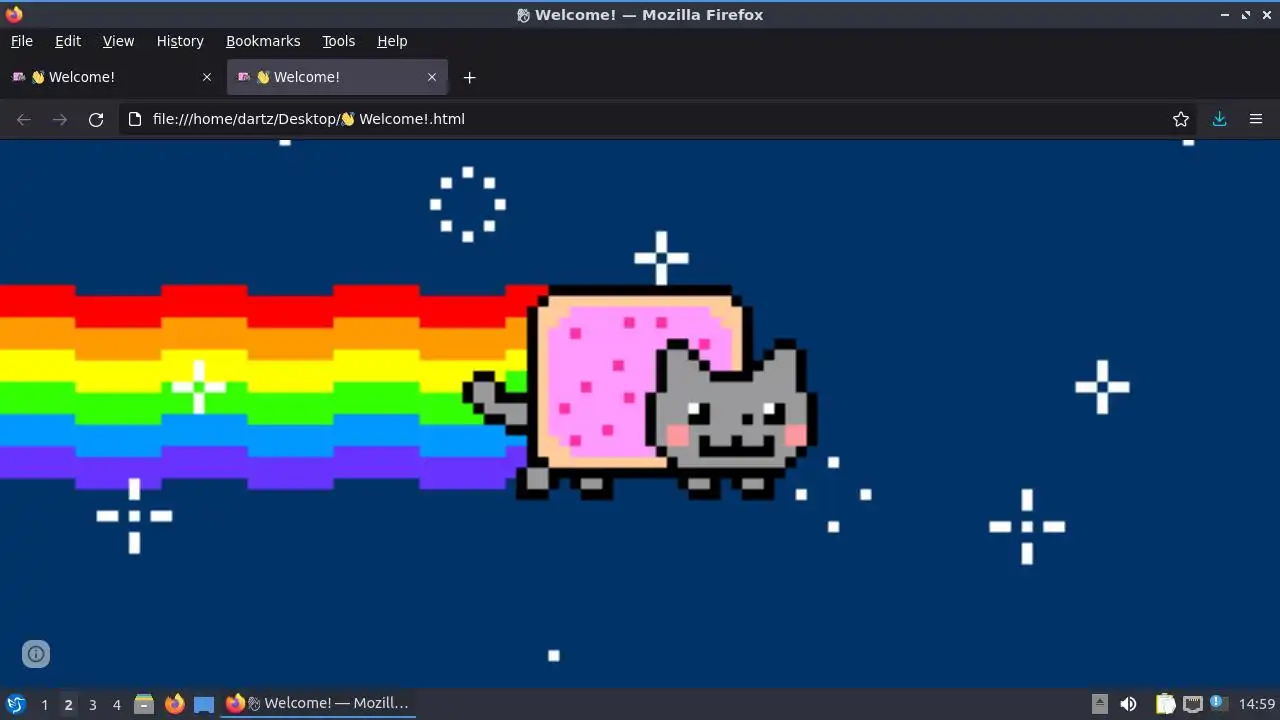The width and height of the screenshot is (1280, 720).
Task: Open the Bookmarks menu
Action: pyautogui.click(x=263, y=41)
